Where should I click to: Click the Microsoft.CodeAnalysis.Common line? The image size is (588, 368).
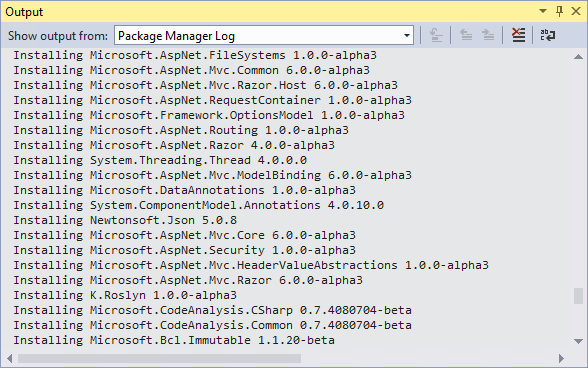point(213,325)
